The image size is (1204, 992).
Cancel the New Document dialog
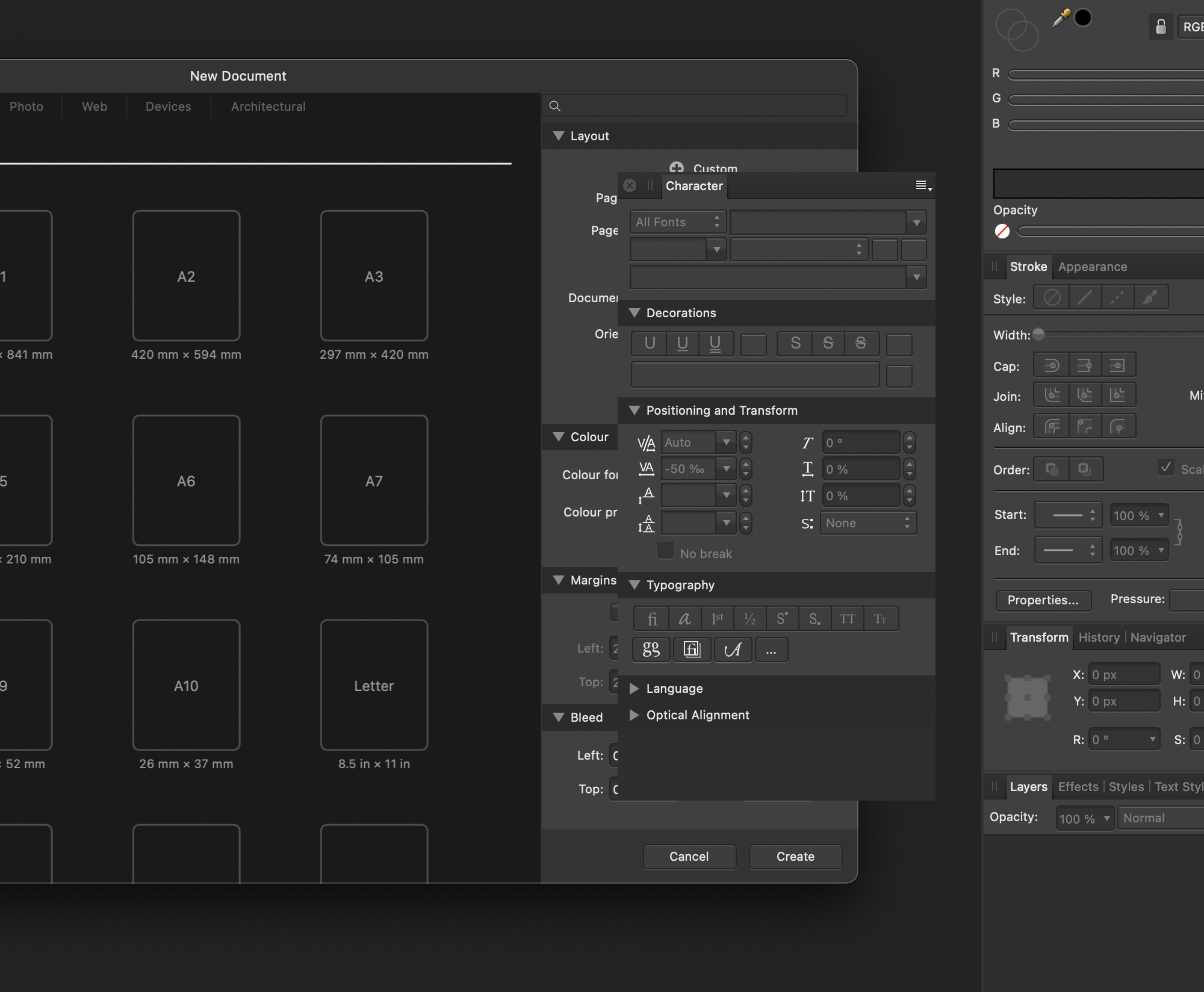pos(689,857)
